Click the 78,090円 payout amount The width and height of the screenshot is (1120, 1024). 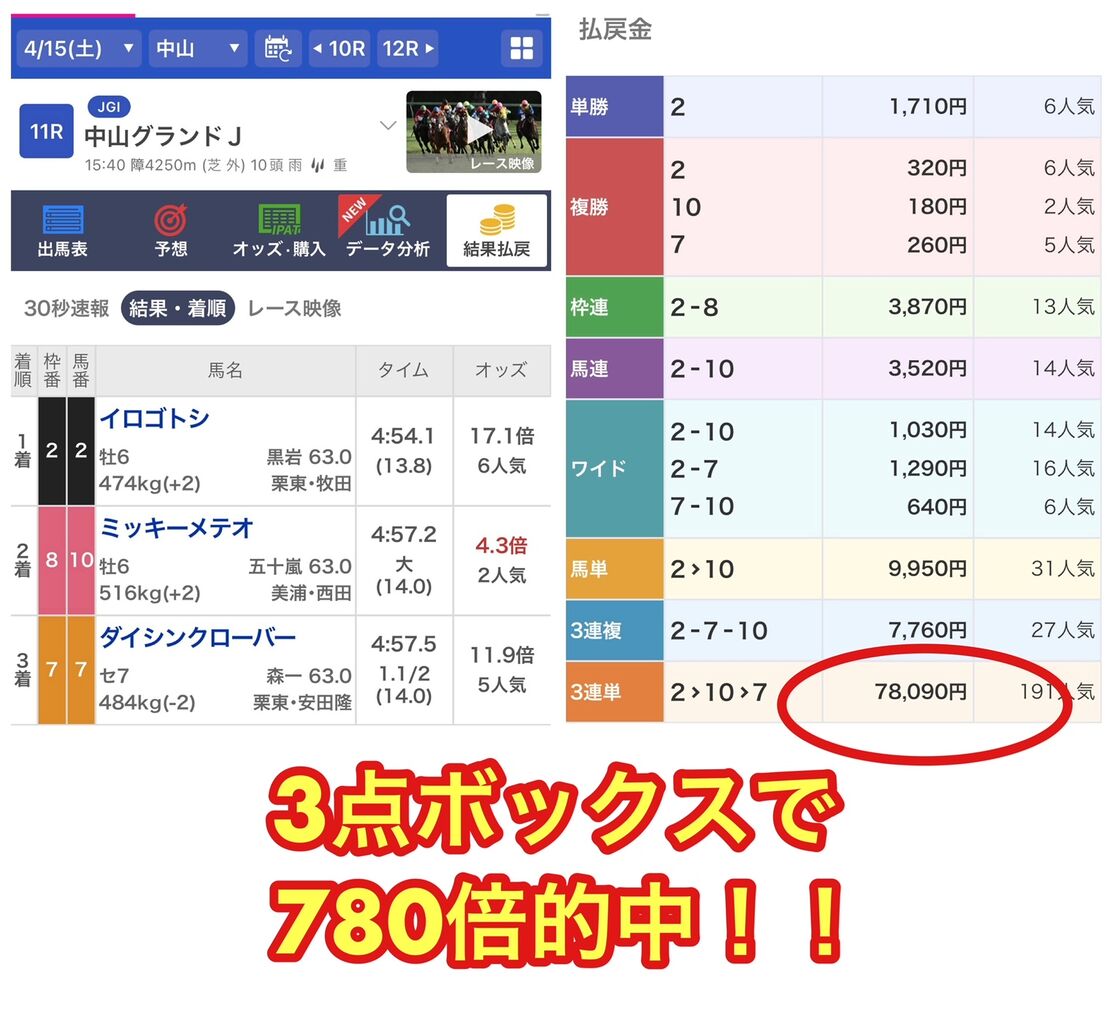[x=921, y=692]
